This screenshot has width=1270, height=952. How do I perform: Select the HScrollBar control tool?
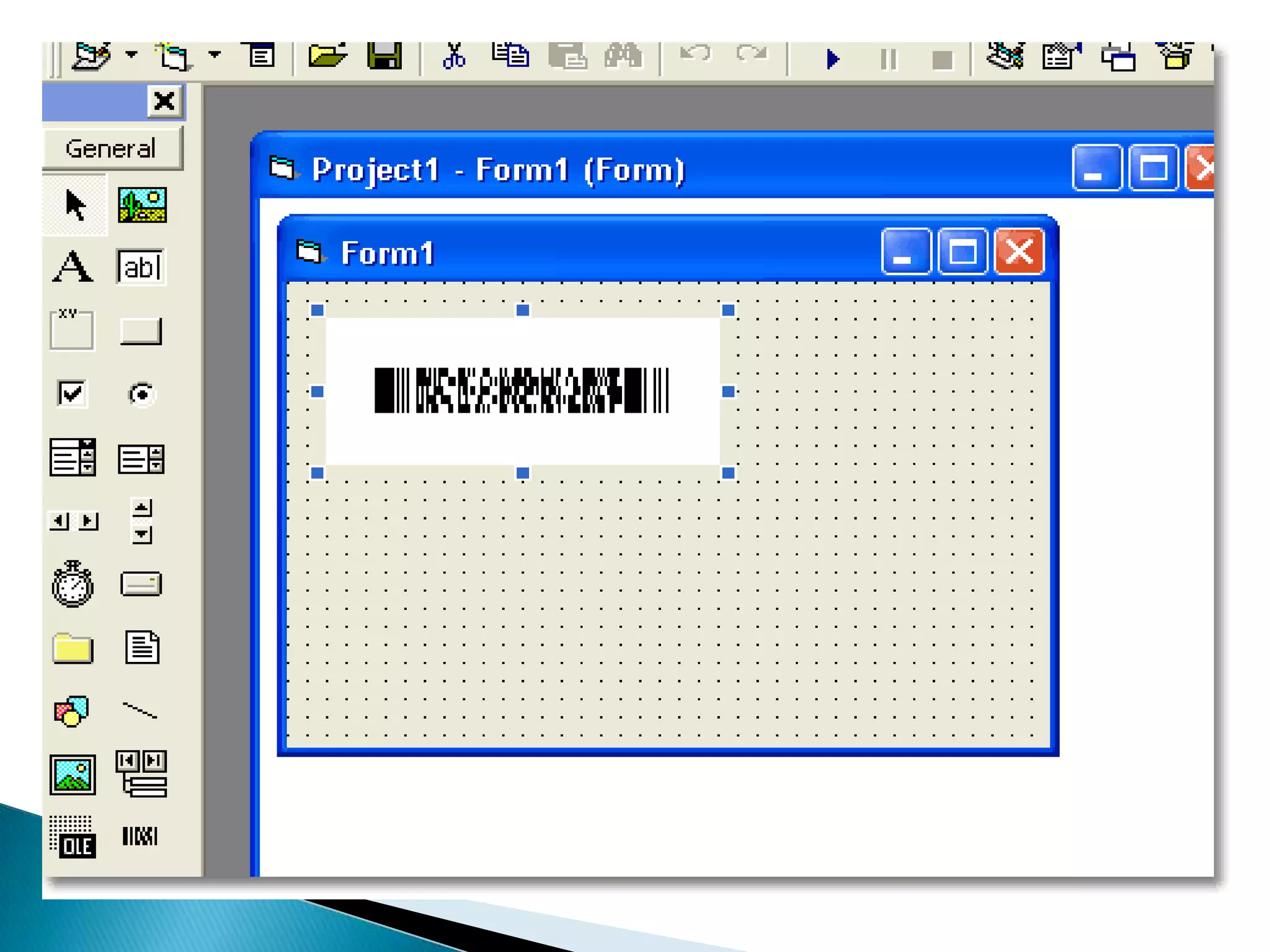73,521
